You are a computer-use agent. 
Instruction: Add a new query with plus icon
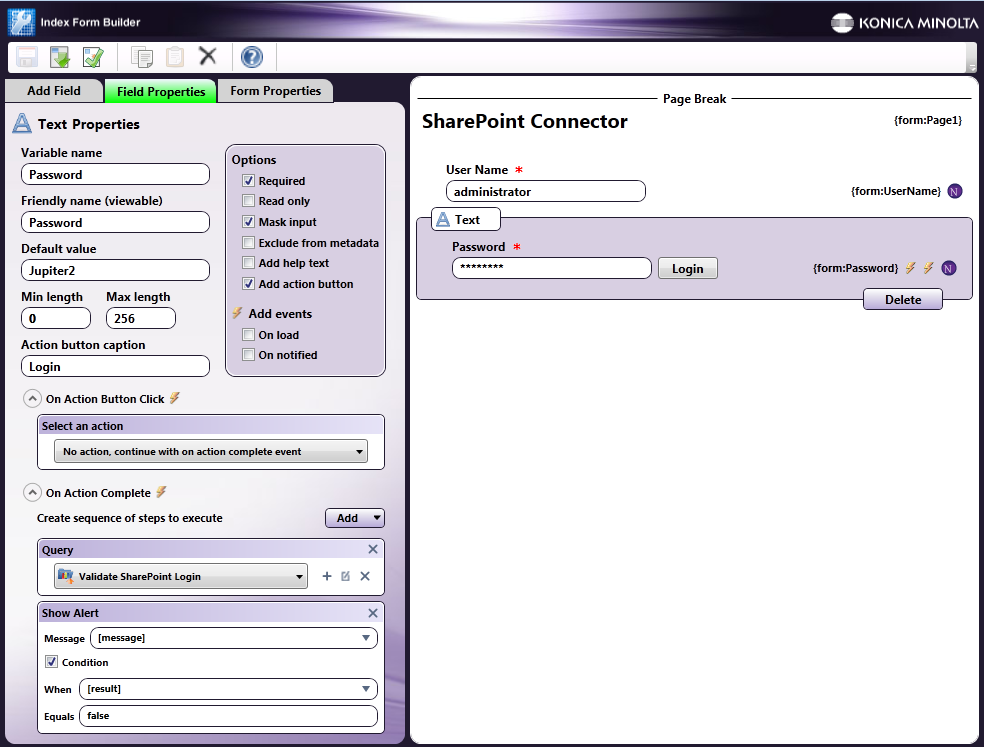click(326, 576)
